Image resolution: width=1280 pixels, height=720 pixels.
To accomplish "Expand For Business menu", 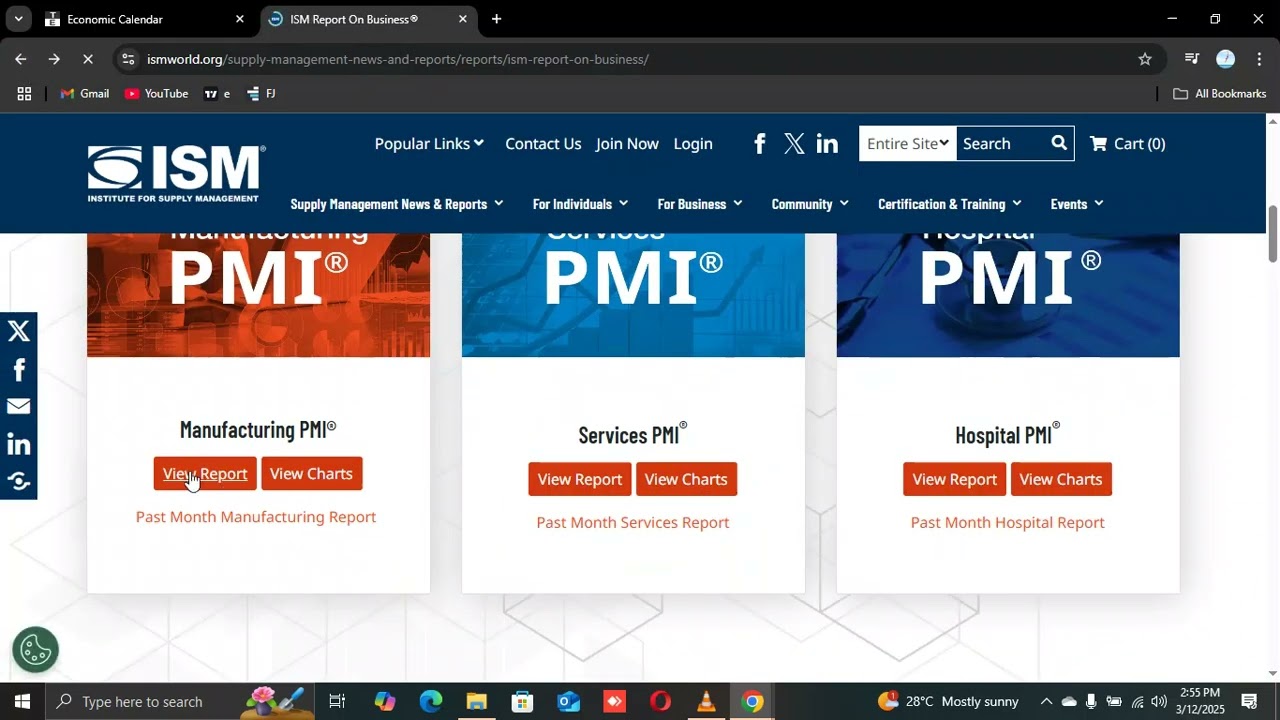I will click(700, 204).
